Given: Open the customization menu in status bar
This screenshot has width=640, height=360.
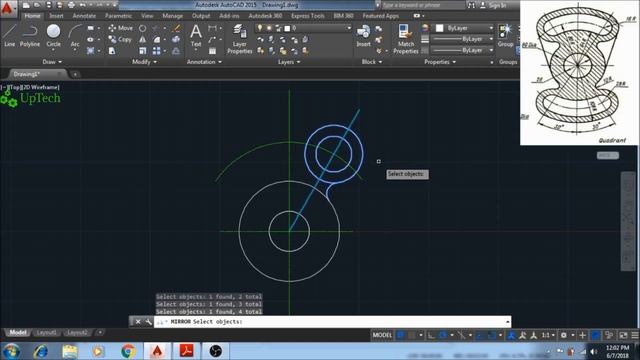Looking at the screenshot, I should point(635,335).
